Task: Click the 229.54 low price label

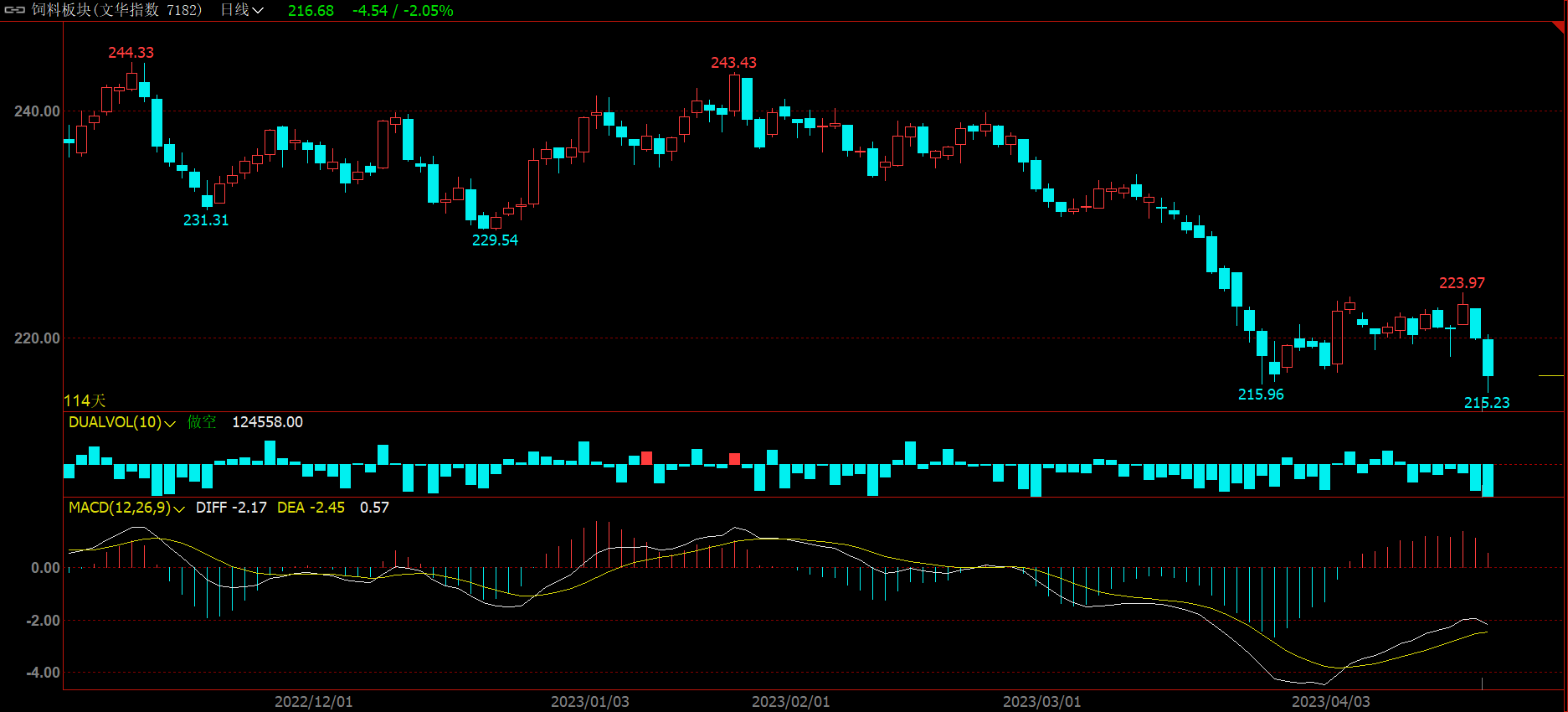Action: [495, 240]
